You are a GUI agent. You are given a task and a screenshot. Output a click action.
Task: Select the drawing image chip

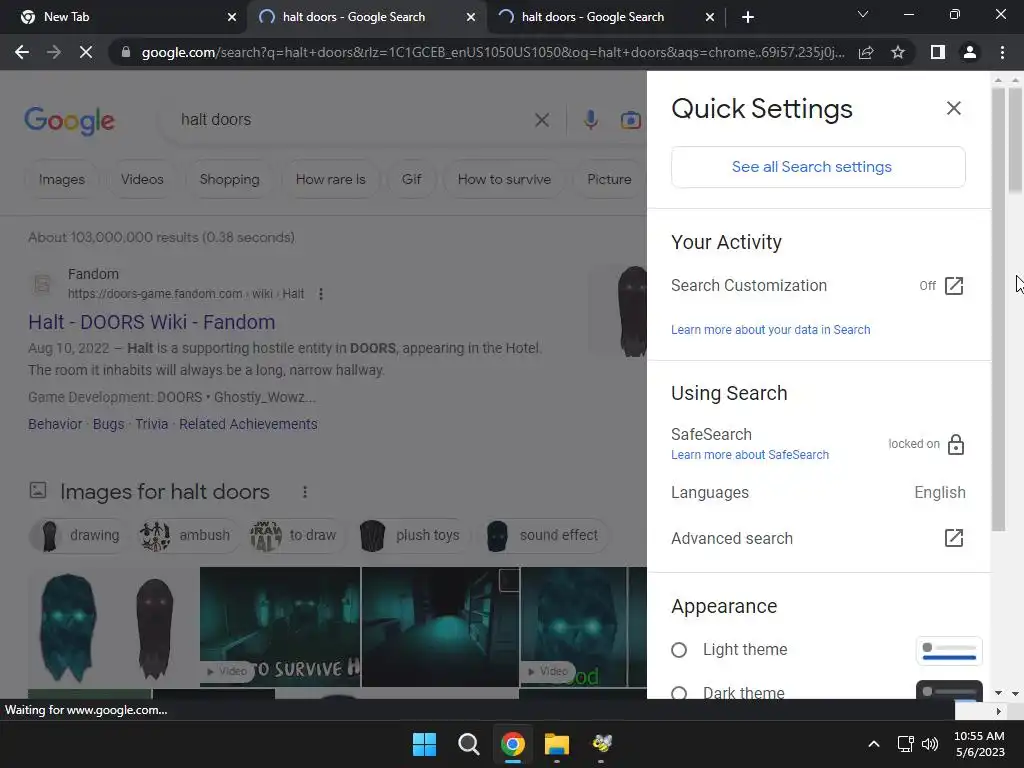click(78, 536)
